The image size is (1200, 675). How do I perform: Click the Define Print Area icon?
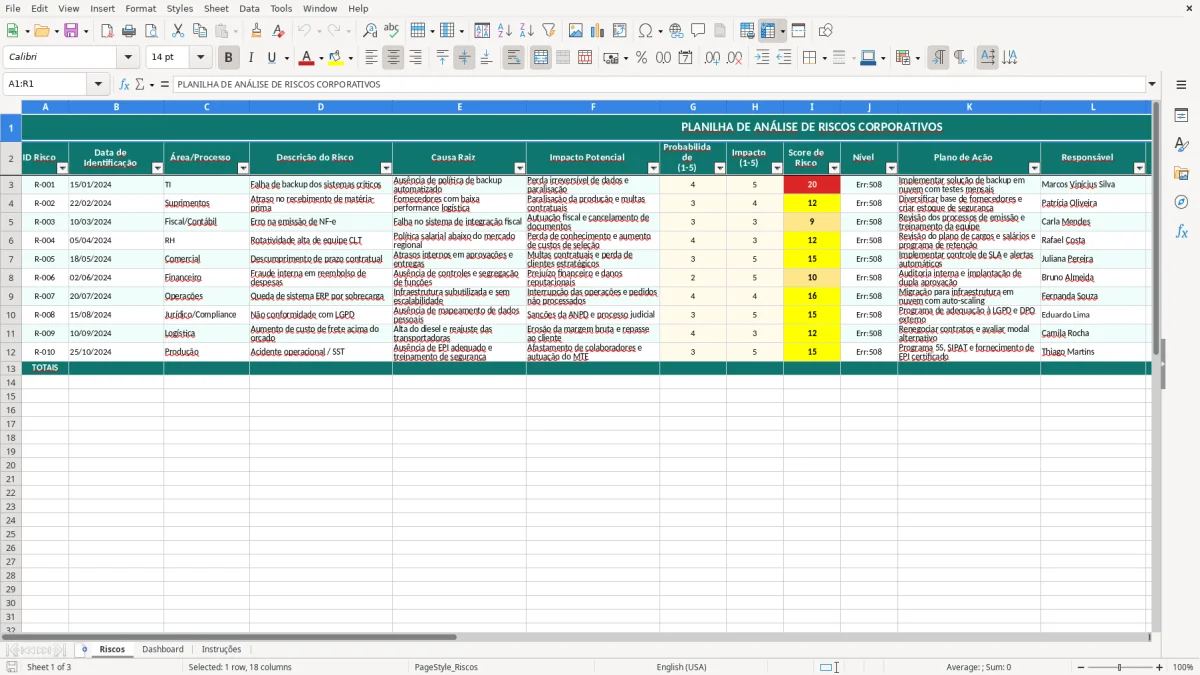pyautogui.click(x=747, y=31)
